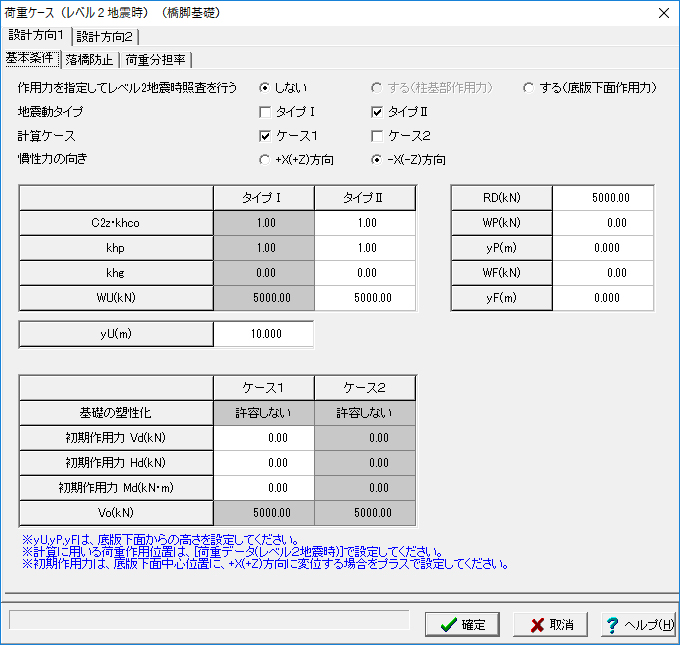Edit C2z·khco value for タイプⅡ
The height and width of the screenshot is (645, 680).
pyautogui.click(x=365, y=223)
